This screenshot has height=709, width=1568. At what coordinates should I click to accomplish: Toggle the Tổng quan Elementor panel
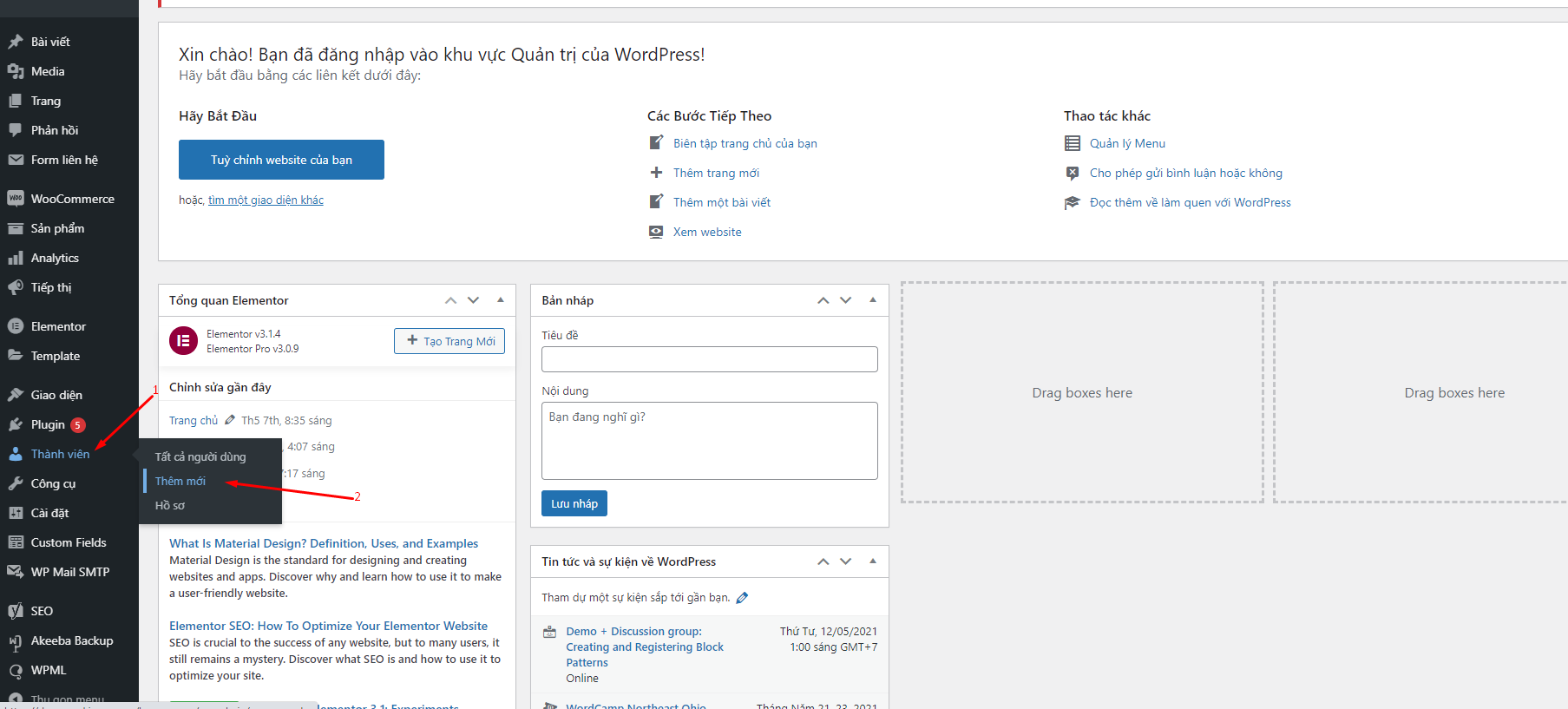tap(501, 300)
